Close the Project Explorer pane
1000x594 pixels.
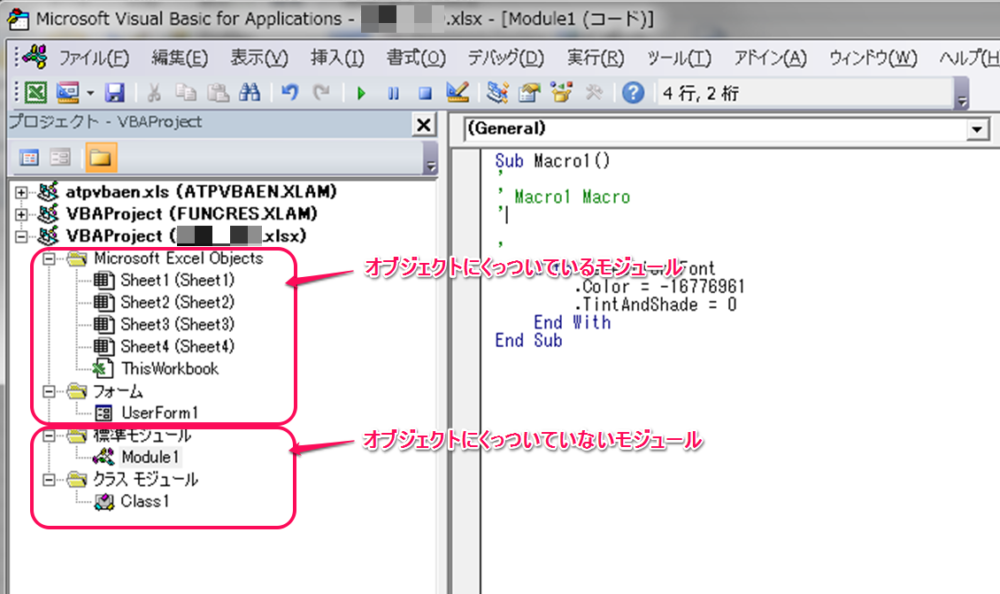point(424,124)
